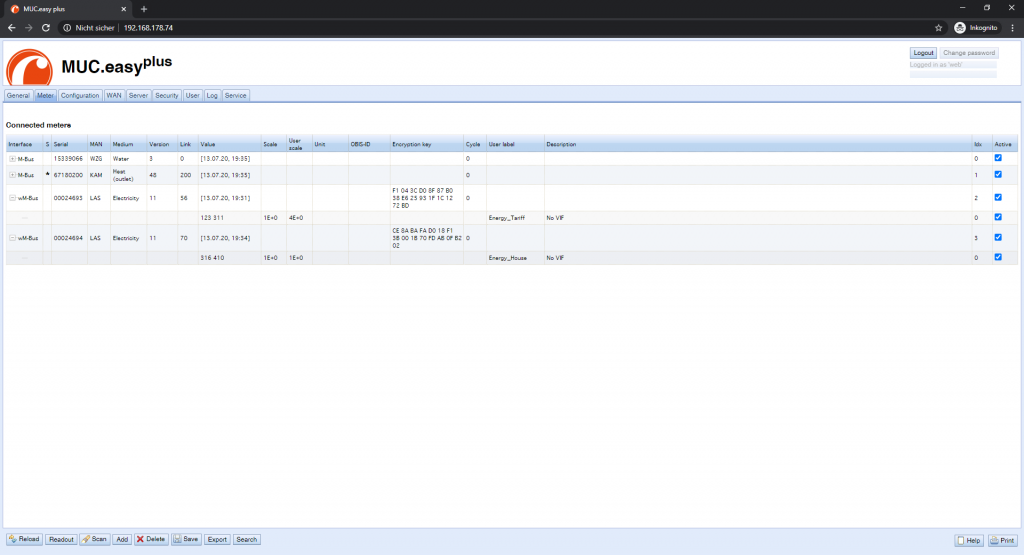Open the Server tab
The height and width of the screenshot is (555, 1024).
tap(138, 95)
